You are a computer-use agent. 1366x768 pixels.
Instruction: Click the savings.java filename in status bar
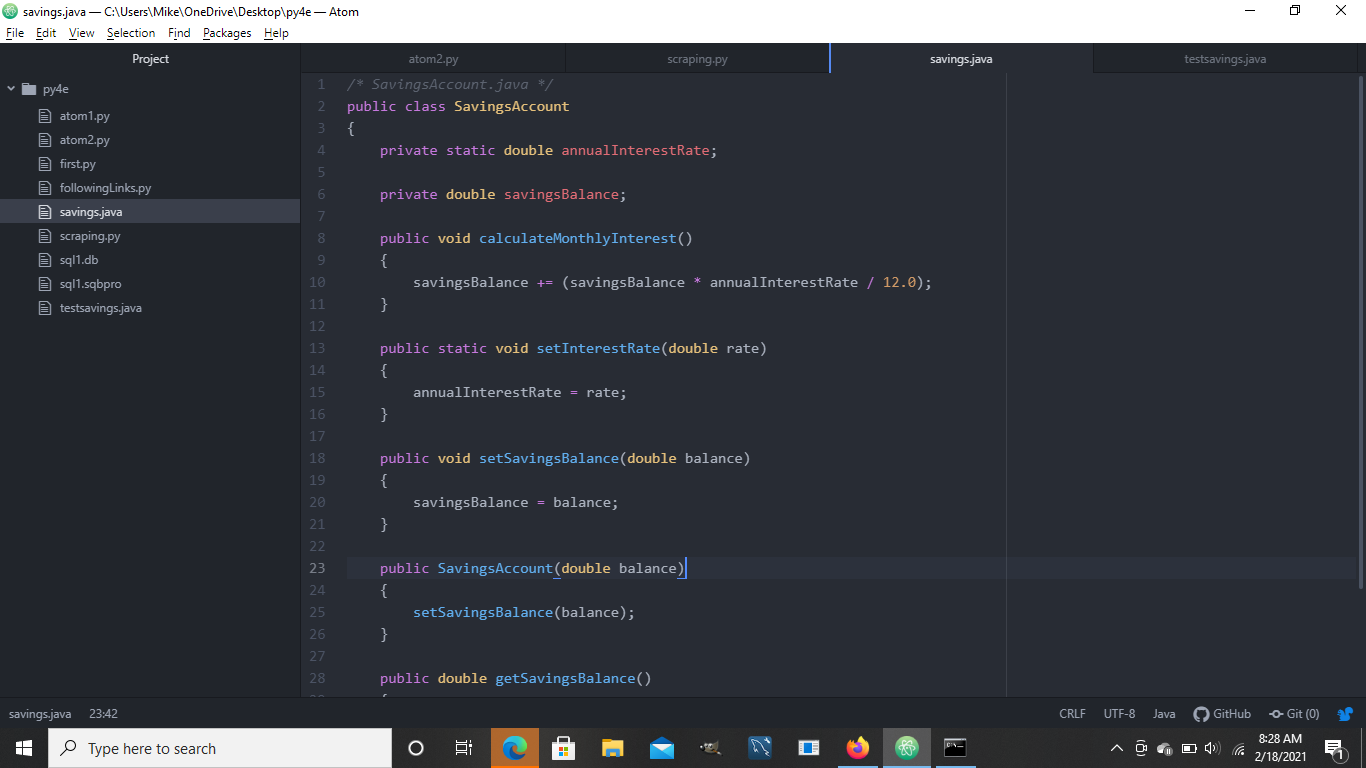point(40,714)
